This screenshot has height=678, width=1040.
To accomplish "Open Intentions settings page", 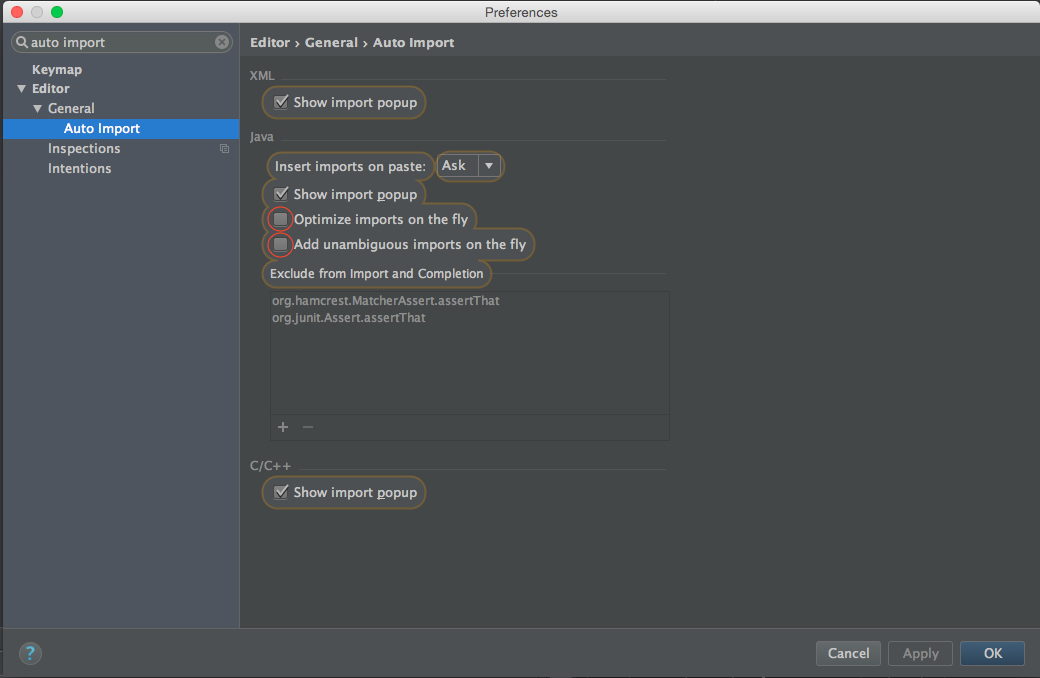I will click(x=79, y=168).
